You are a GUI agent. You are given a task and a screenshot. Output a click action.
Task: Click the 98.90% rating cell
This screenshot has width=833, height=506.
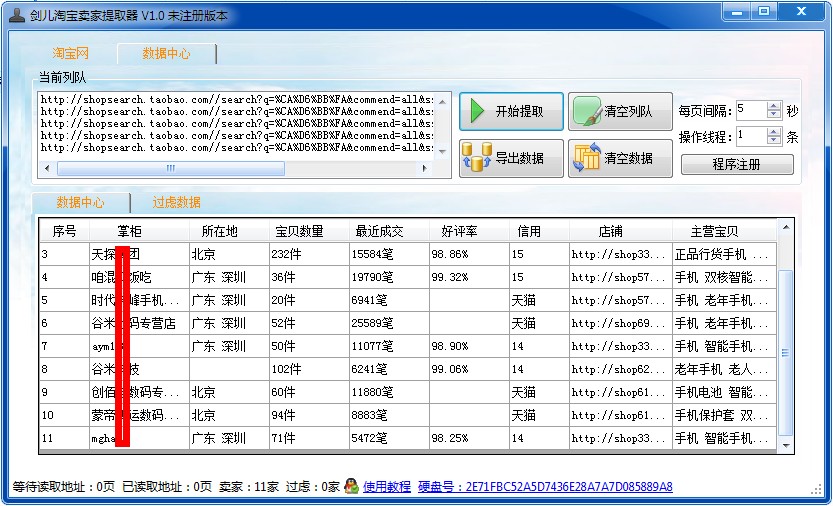(469, 346)
